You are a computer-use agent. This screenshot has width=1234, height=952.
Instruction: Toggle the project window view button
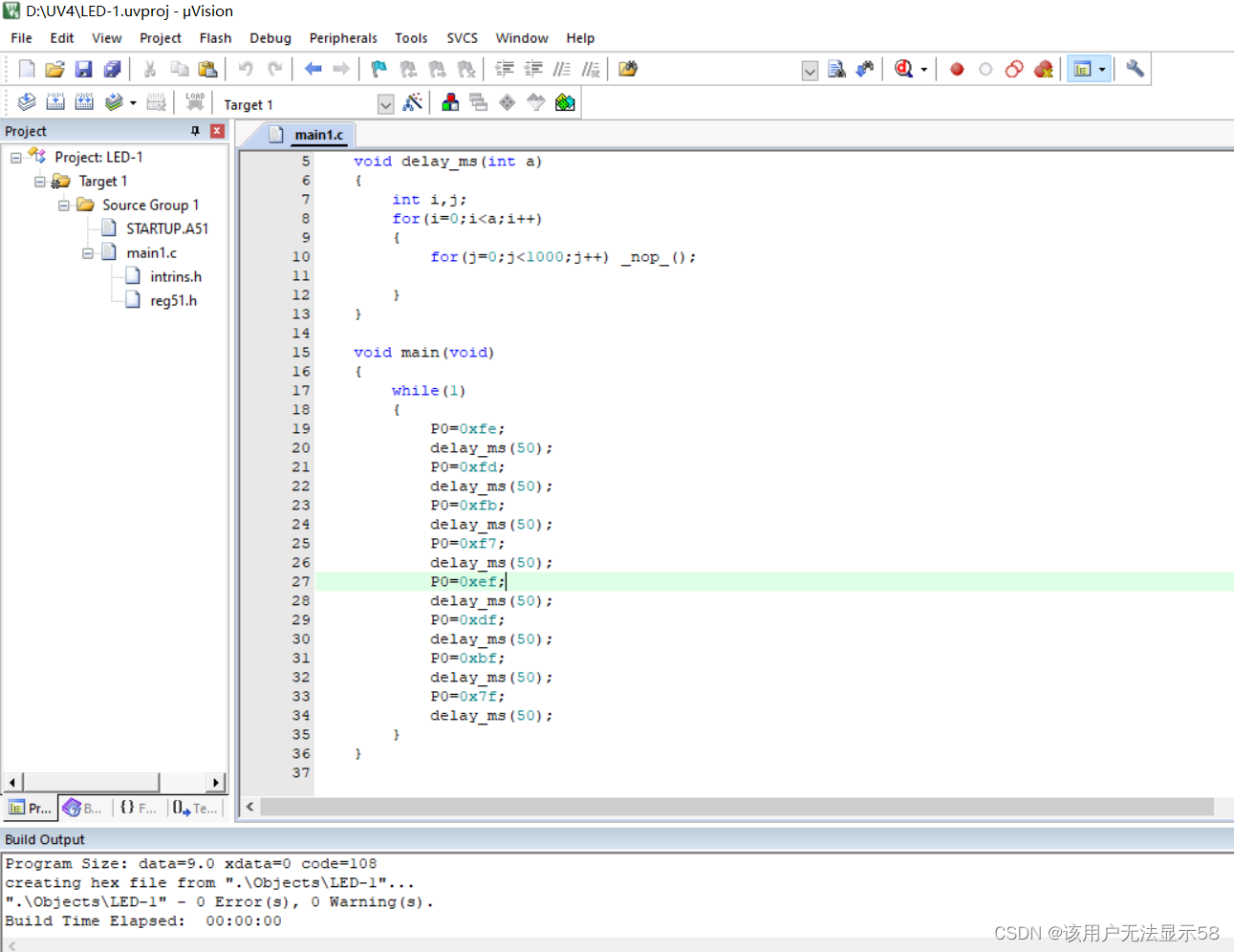(1082, 69)
